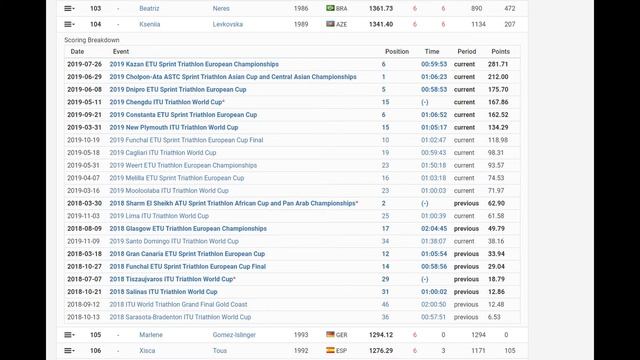Image resolution: width=640 pixels, height=360 pixels.
Task: Open 2019 Cholpon-Ata ASTC Sprint Asian Cup event
Action: pos(233,77)
